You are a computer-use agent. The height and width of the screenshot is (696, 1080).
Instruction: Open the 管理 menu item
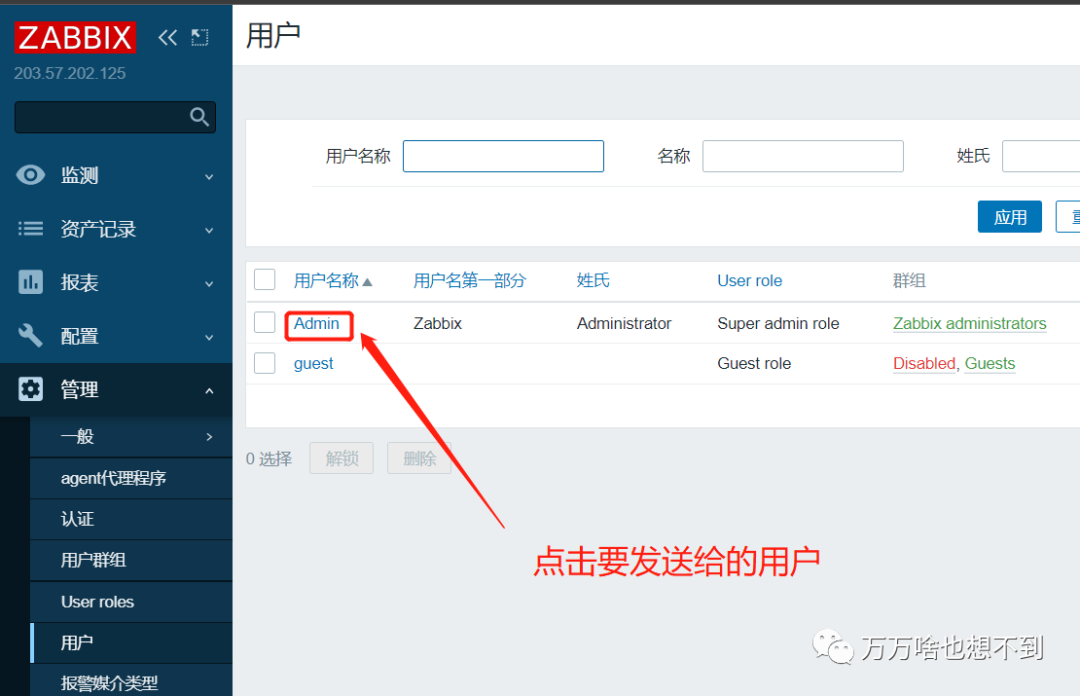[x=116, y=389]
